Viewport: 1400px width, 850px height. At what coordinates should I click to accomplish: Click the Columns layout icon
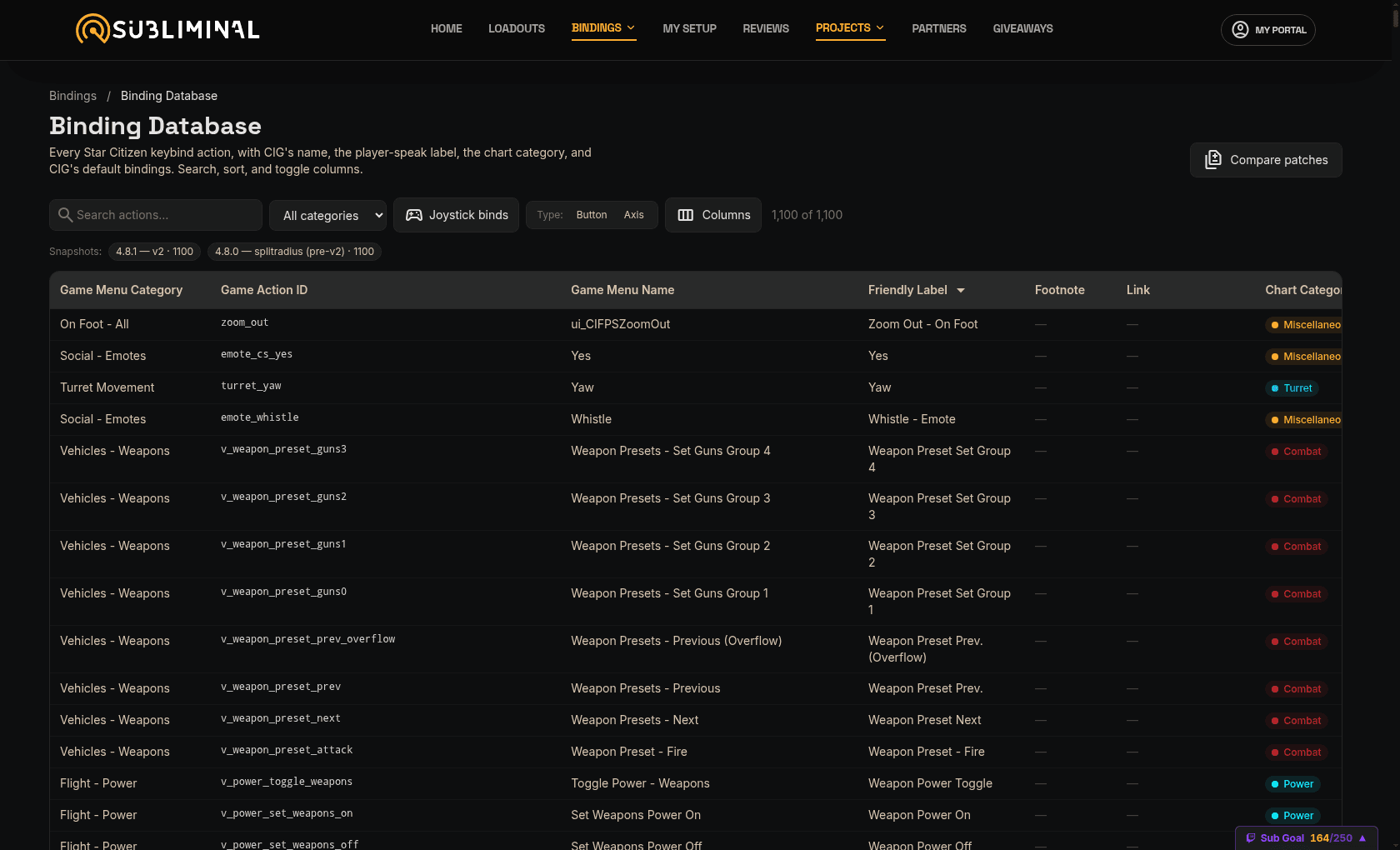(685, 215)
